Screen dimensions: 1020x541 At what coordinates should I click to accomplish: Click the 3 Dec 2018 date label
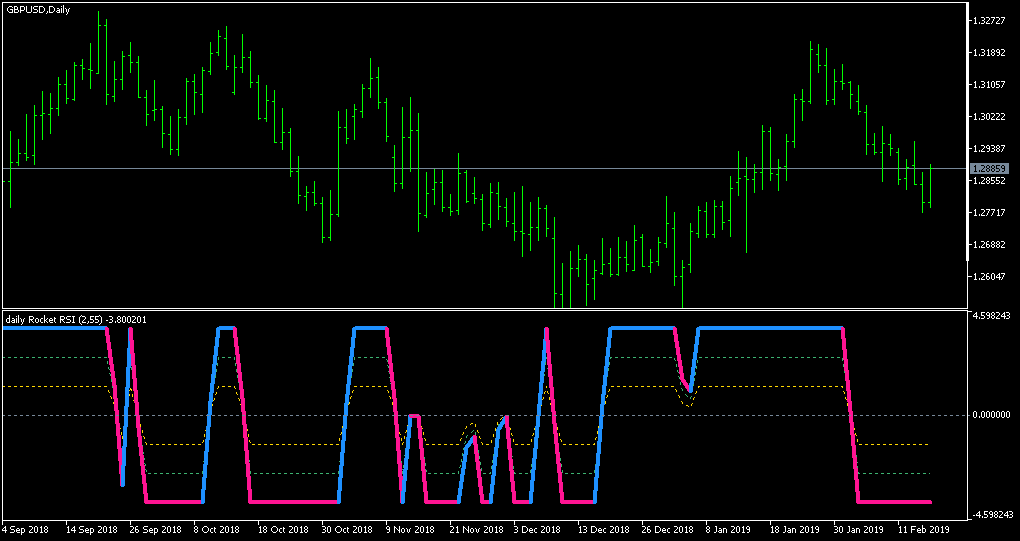(536, 529)
